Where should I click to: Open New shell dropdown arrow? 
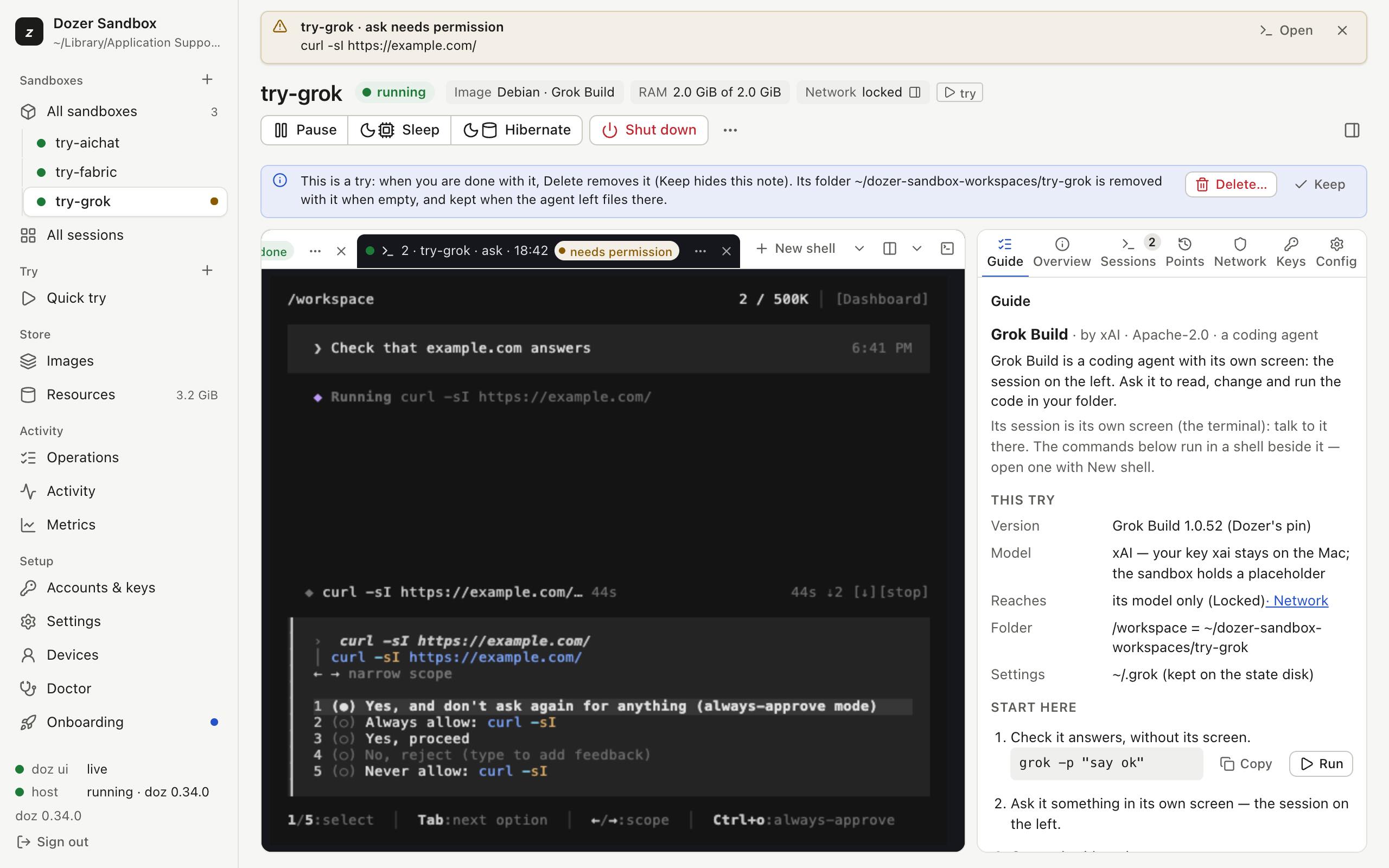859,248
